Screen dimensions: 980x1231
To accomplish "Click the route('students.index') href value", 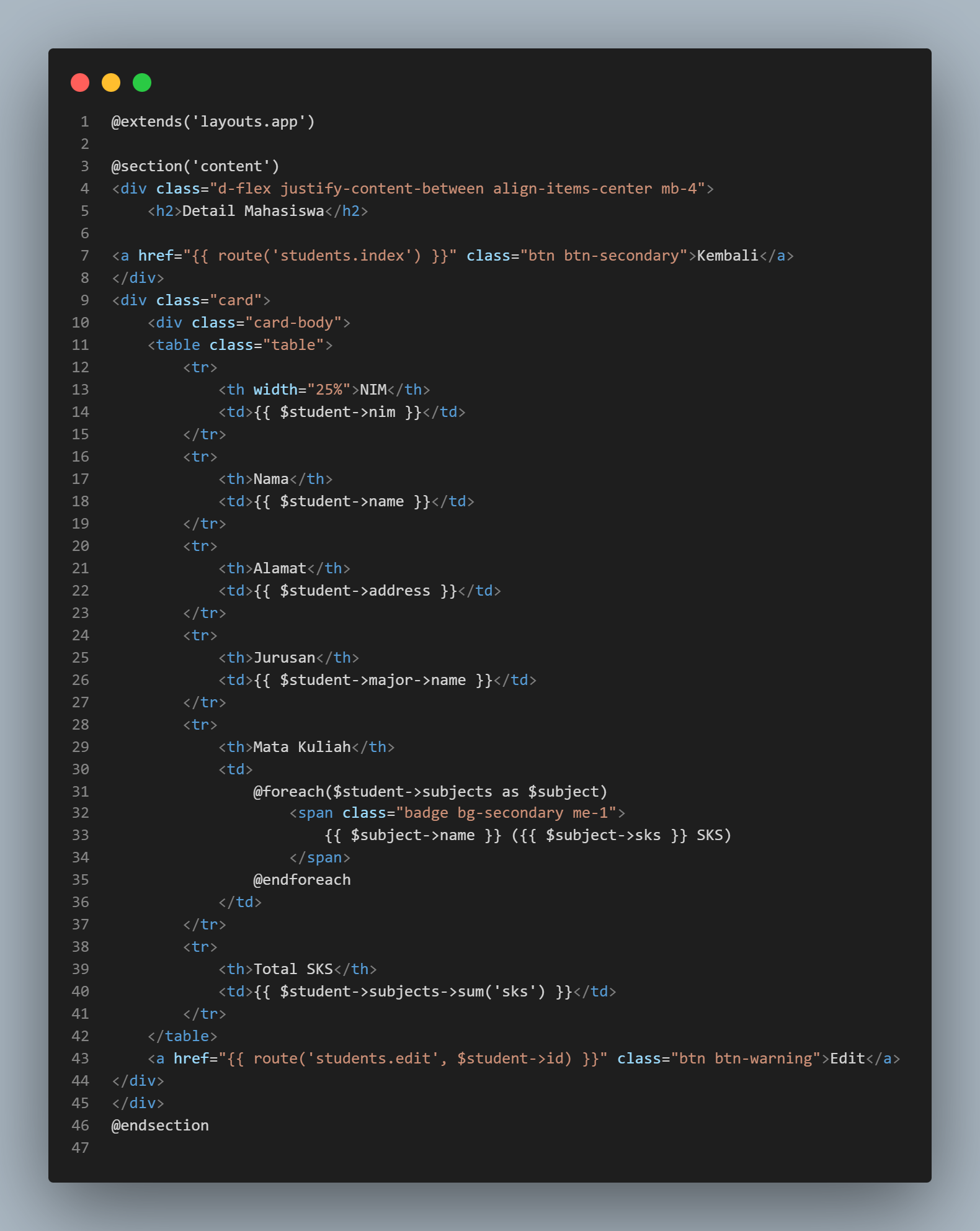I will point(320,256).
